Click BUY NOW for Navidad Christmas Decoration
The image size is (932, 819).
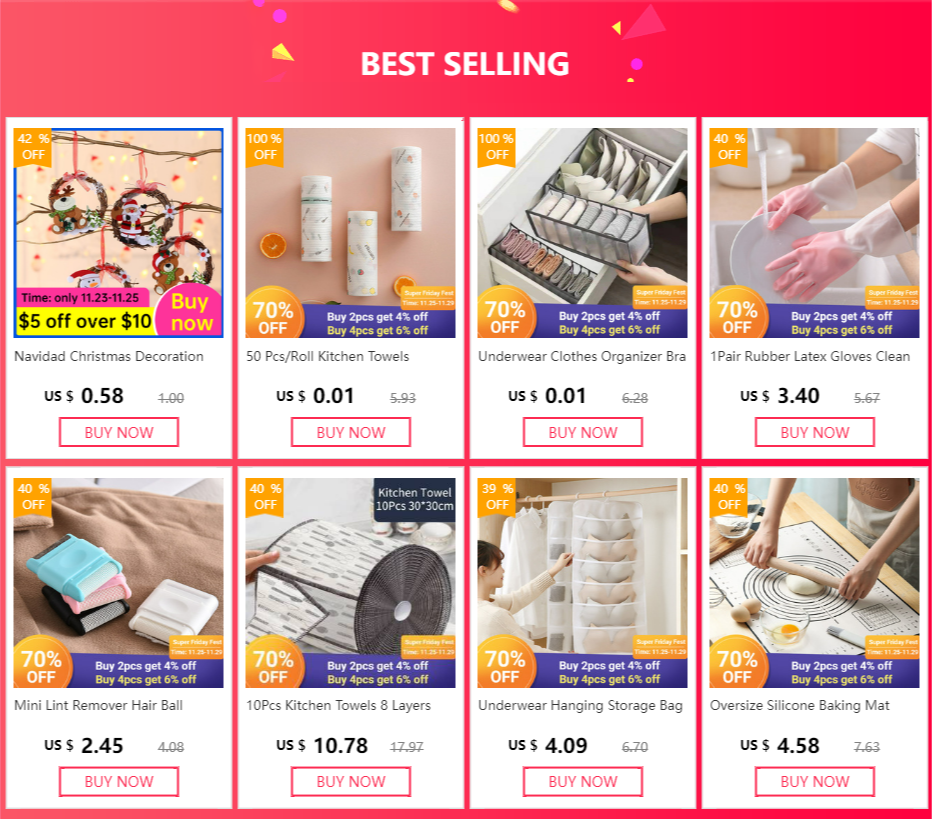(x=119, y=432)
